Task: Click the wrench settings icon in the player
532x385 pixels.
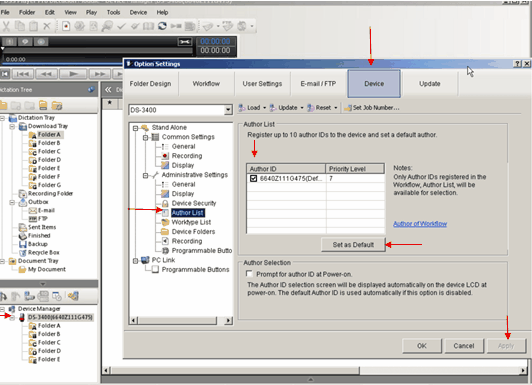Action: click(x=185, y=42)
